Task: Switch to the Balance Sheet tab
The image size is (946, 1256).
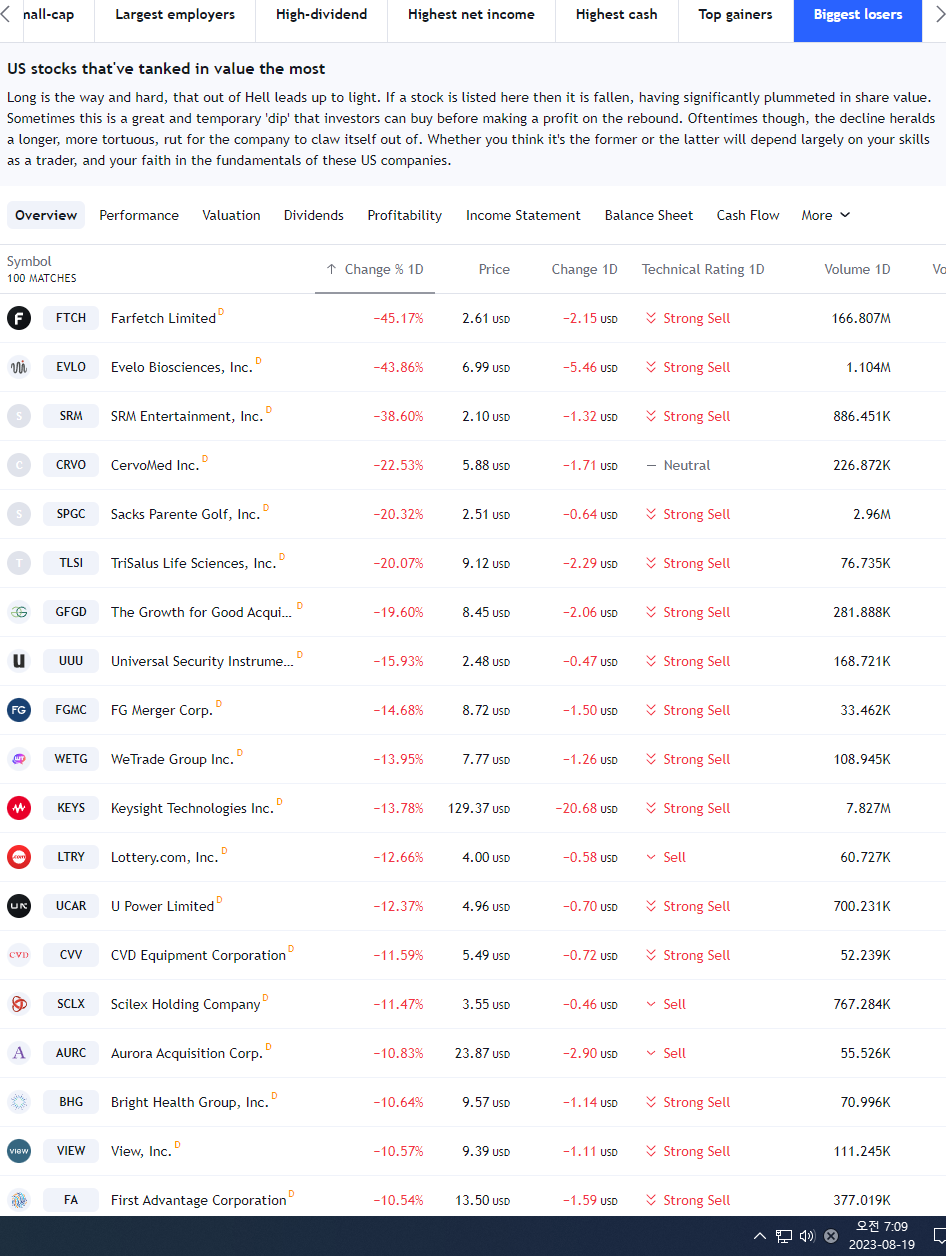Action: [x=649, y=215]
